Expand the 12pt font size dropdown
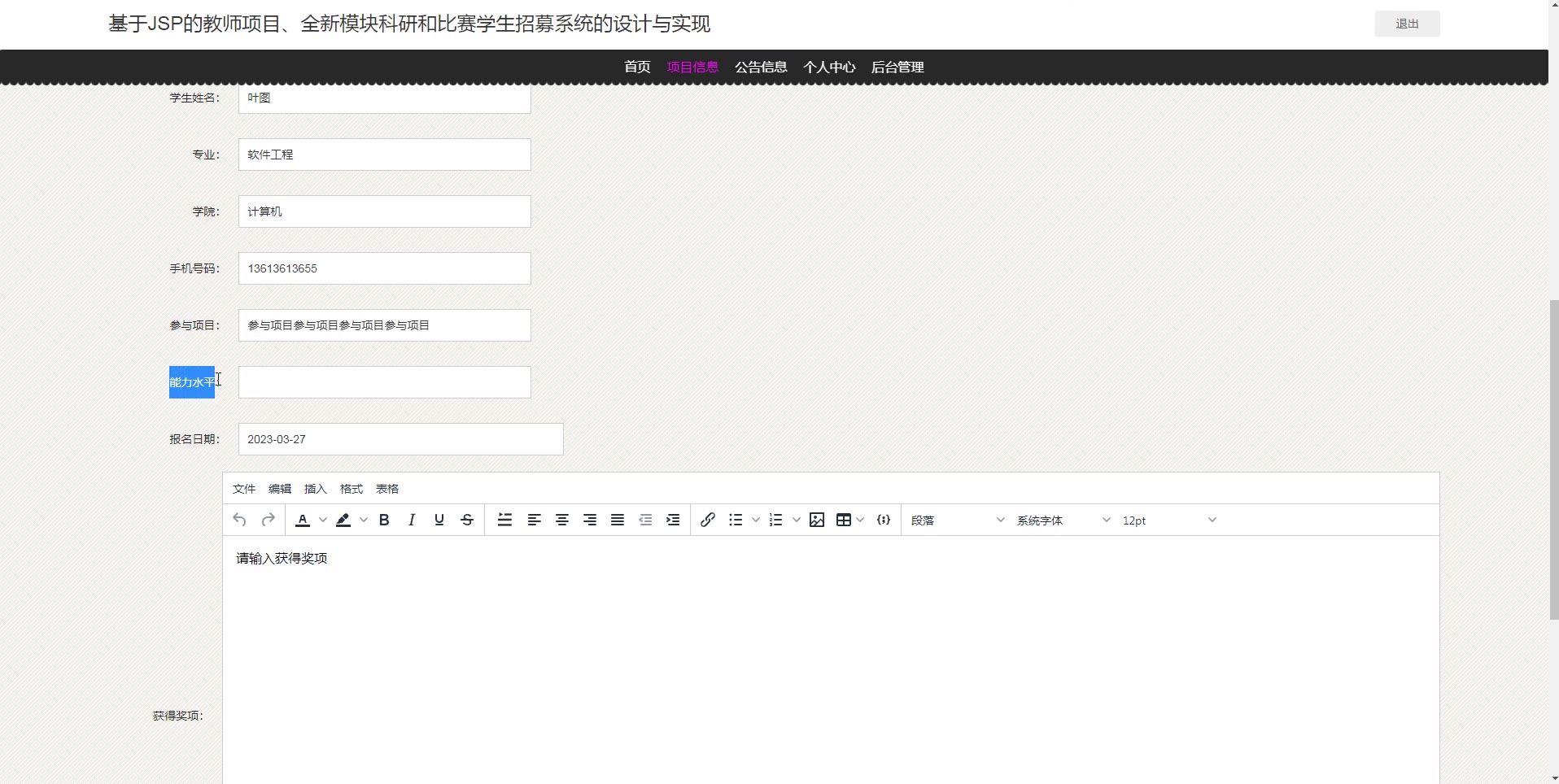Screen dimensions: 1559x784 [x=1168, y=520]
